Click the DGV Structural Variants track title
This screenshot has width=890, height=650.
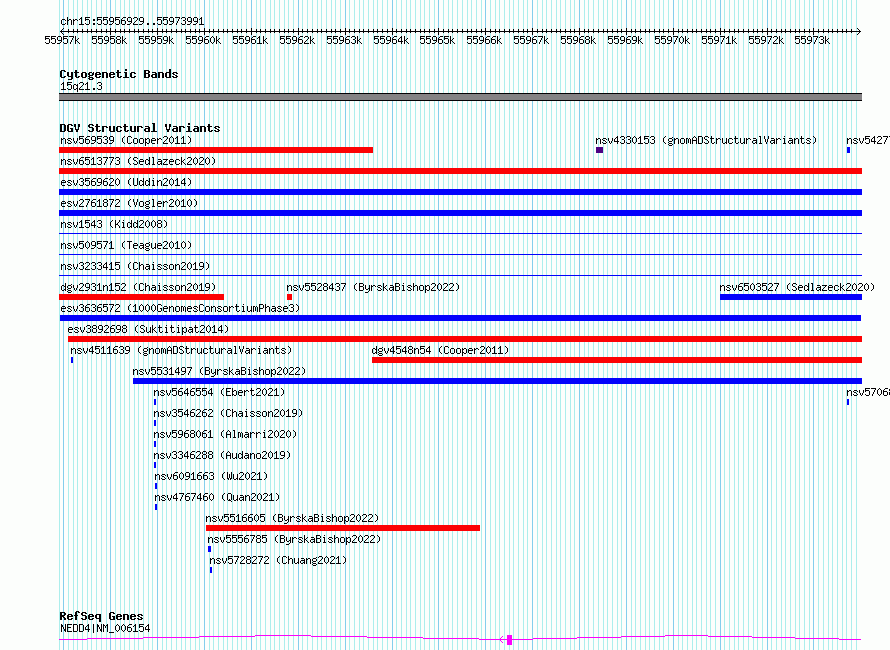[x=140, y=128]
